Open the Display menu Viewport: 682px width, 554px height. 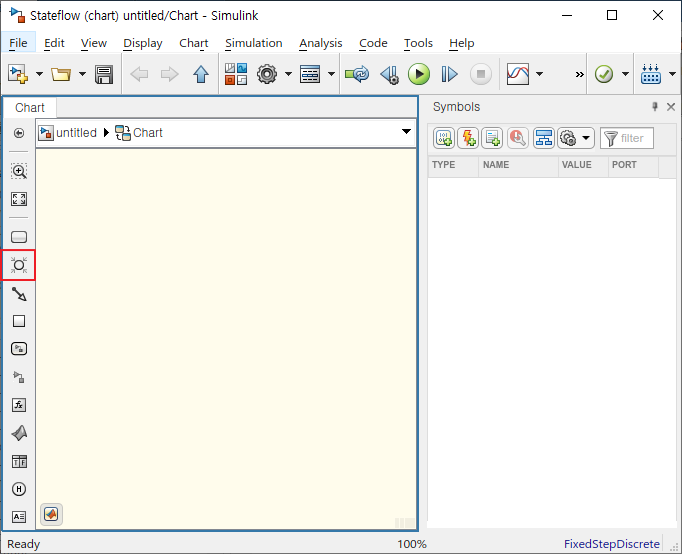pyautogui.click(x=143, y=43)
